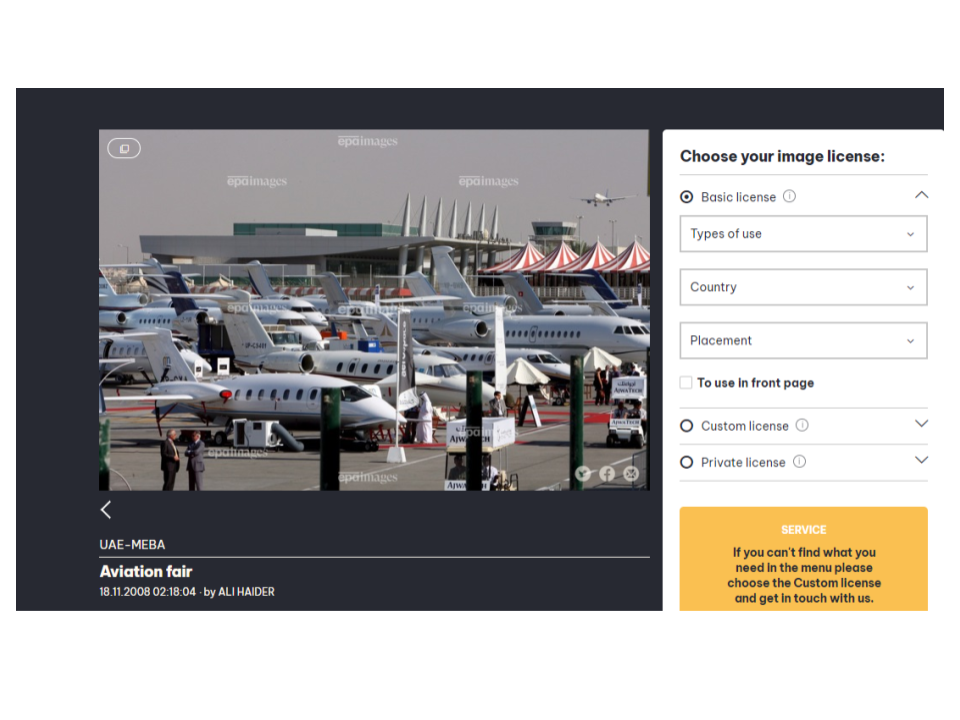Open the Types of use dropdown
Viewport: 960px width, 720px height.
click(803, 234)
